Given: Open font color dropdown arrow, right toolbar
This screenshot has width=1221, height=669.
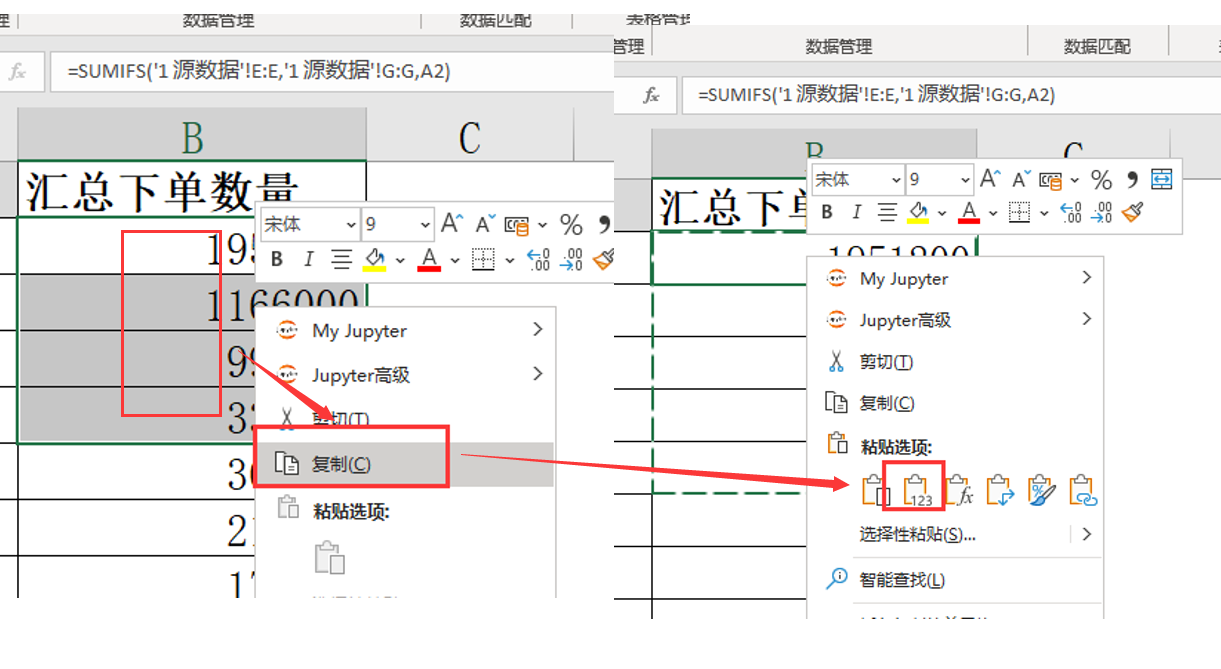Looking at the screenshot, I should (x=992, y=213).
